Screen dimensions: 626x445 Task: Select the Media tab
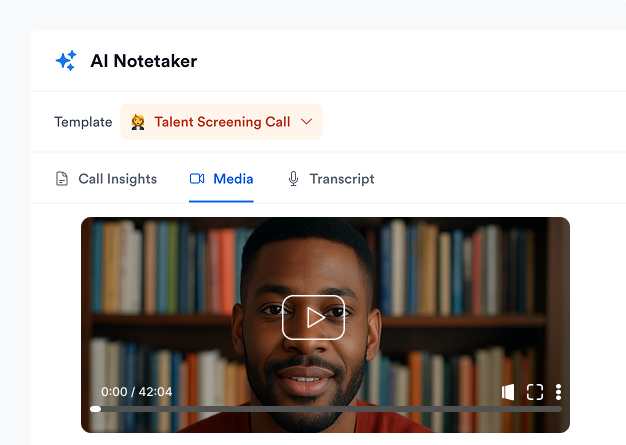click(221, 179)
